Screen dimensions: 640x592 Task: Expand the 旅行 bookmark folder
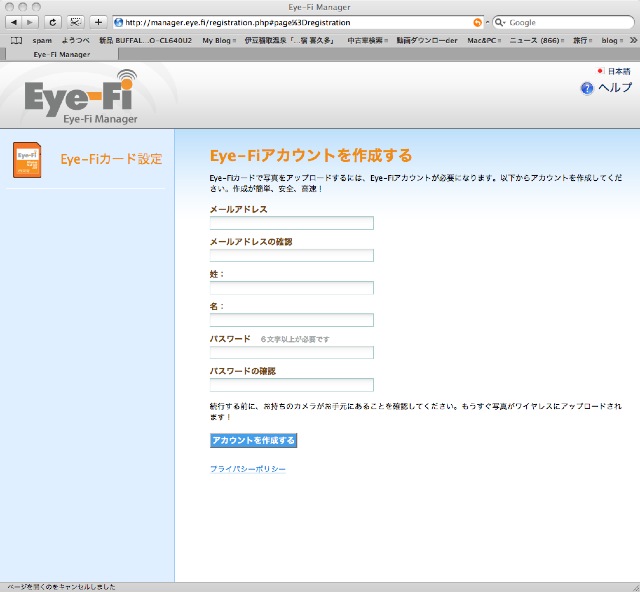pyautogui.click(x=582, y=40)
